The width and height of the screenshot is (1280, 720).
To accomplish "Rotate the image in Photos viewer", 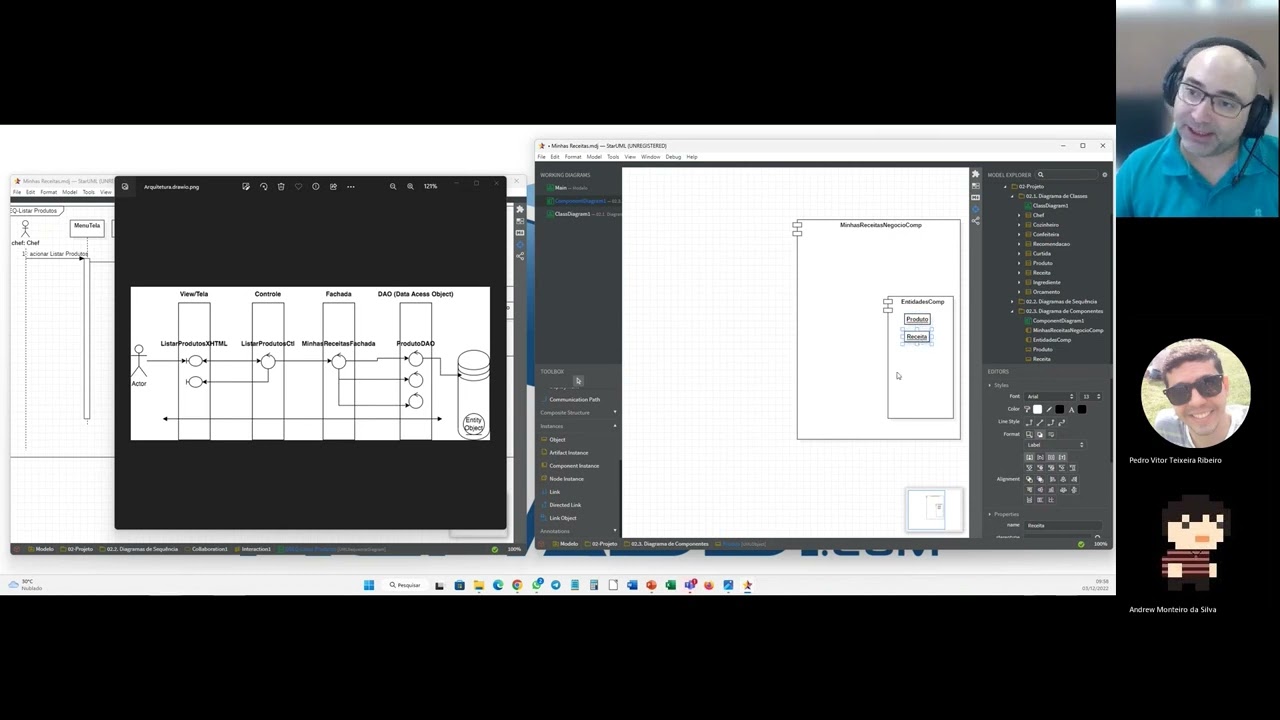I will (x=264, y=186).
